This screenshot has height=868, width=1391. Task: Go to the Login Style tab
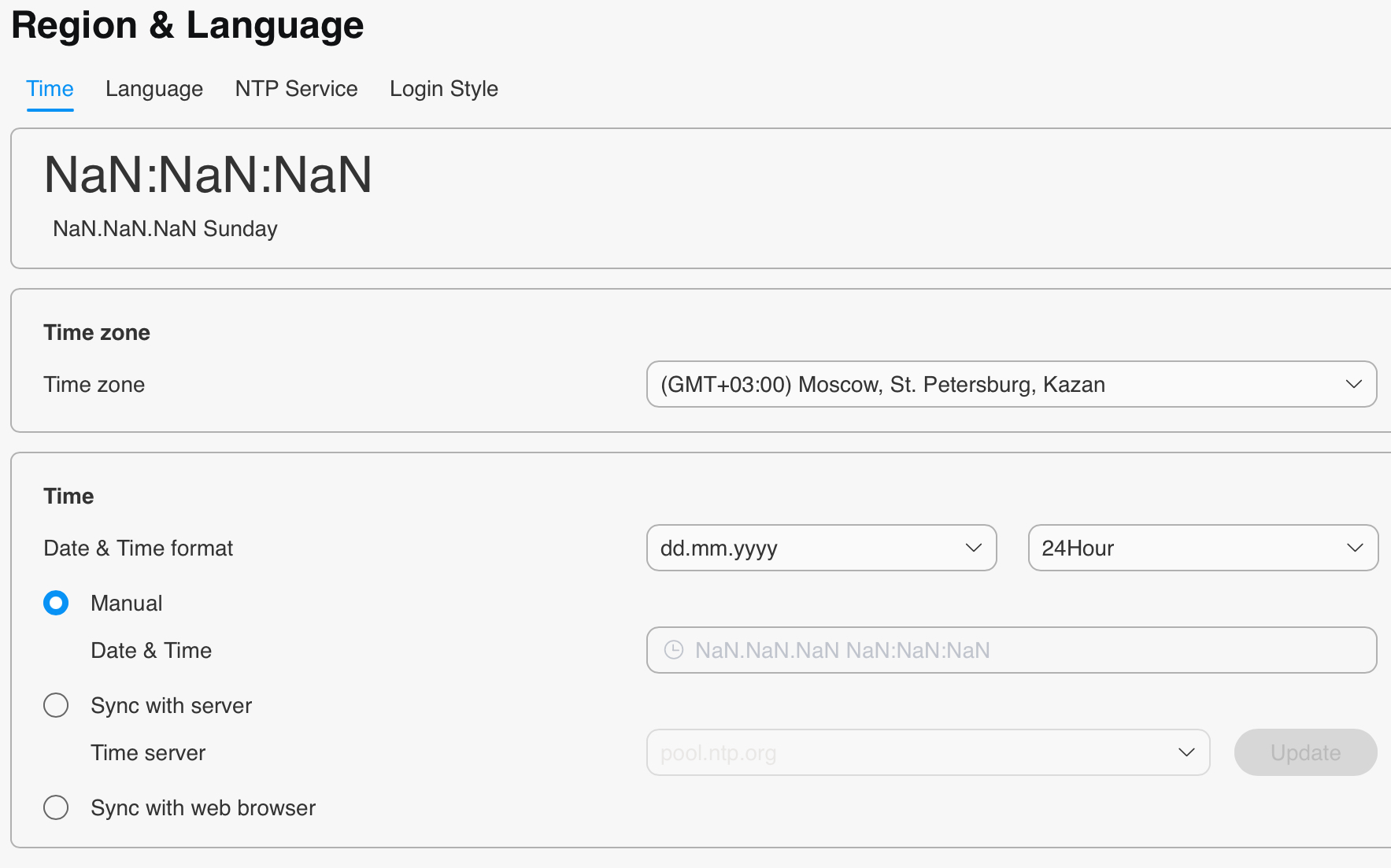click(x=444, y=89)
